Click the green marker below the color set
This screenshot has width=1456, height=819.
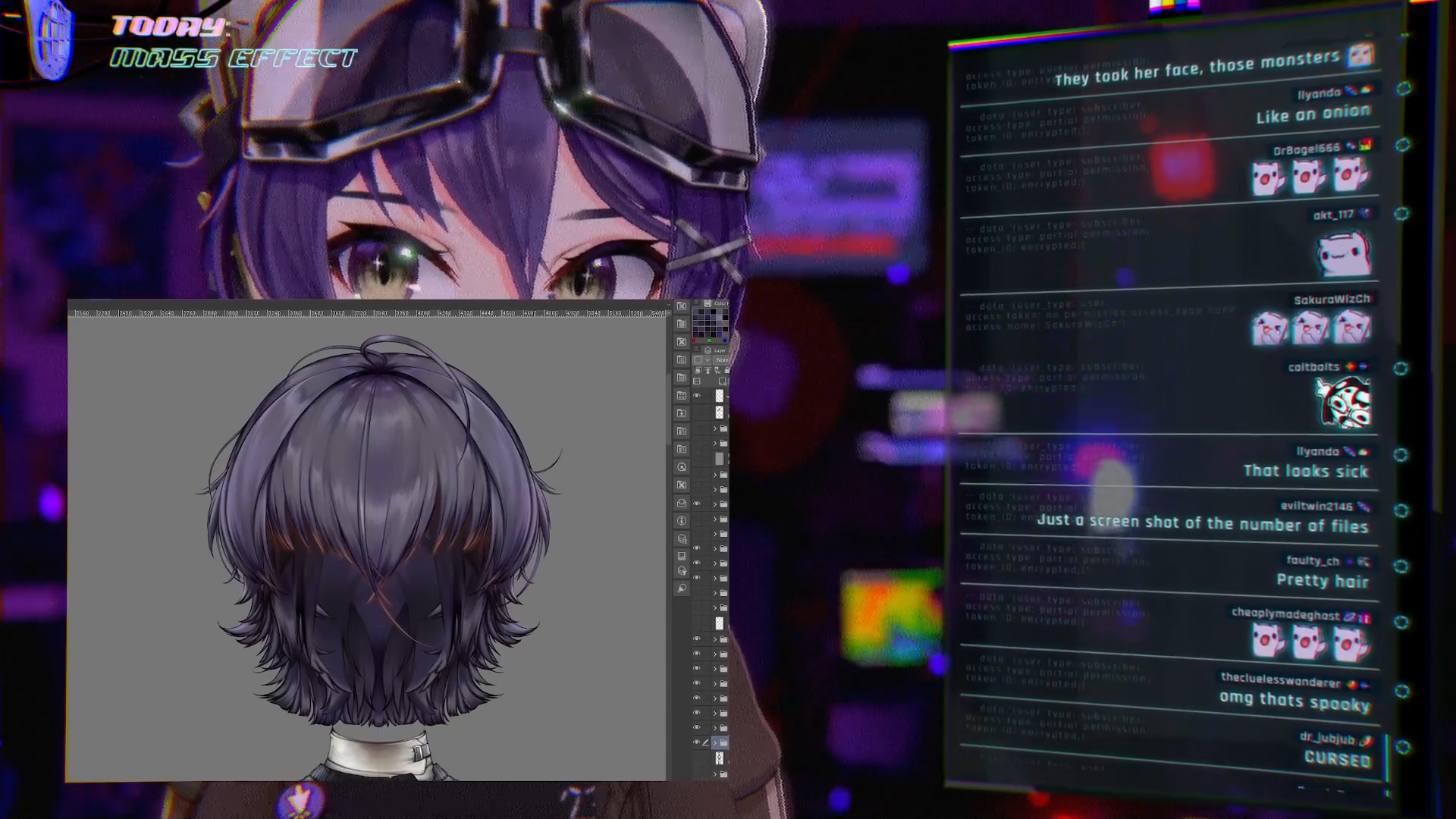click(x=709, y=341)
